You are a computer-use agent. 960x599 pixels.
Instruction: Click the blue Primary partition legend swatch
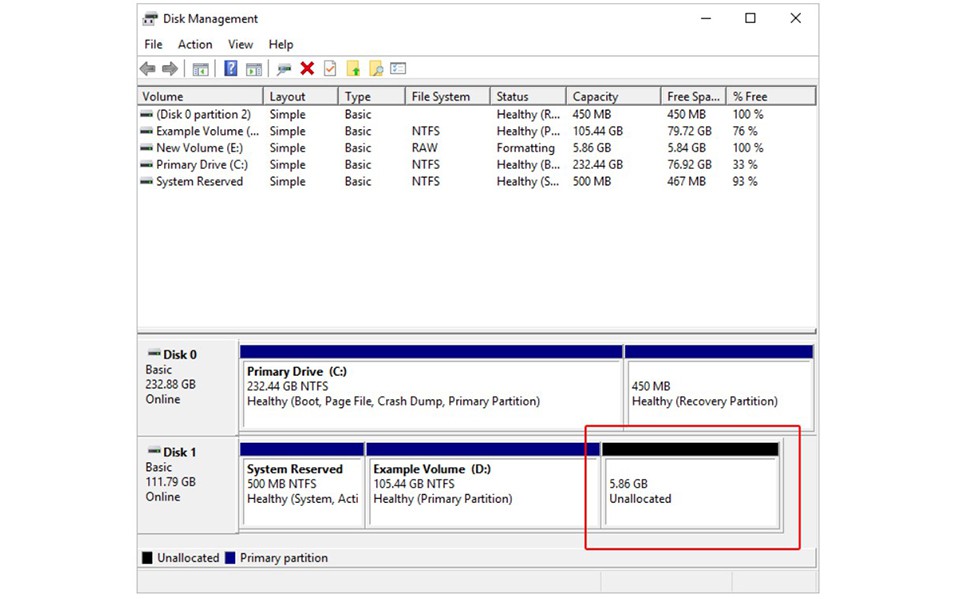pyautogui.click(x=230, y=558)
